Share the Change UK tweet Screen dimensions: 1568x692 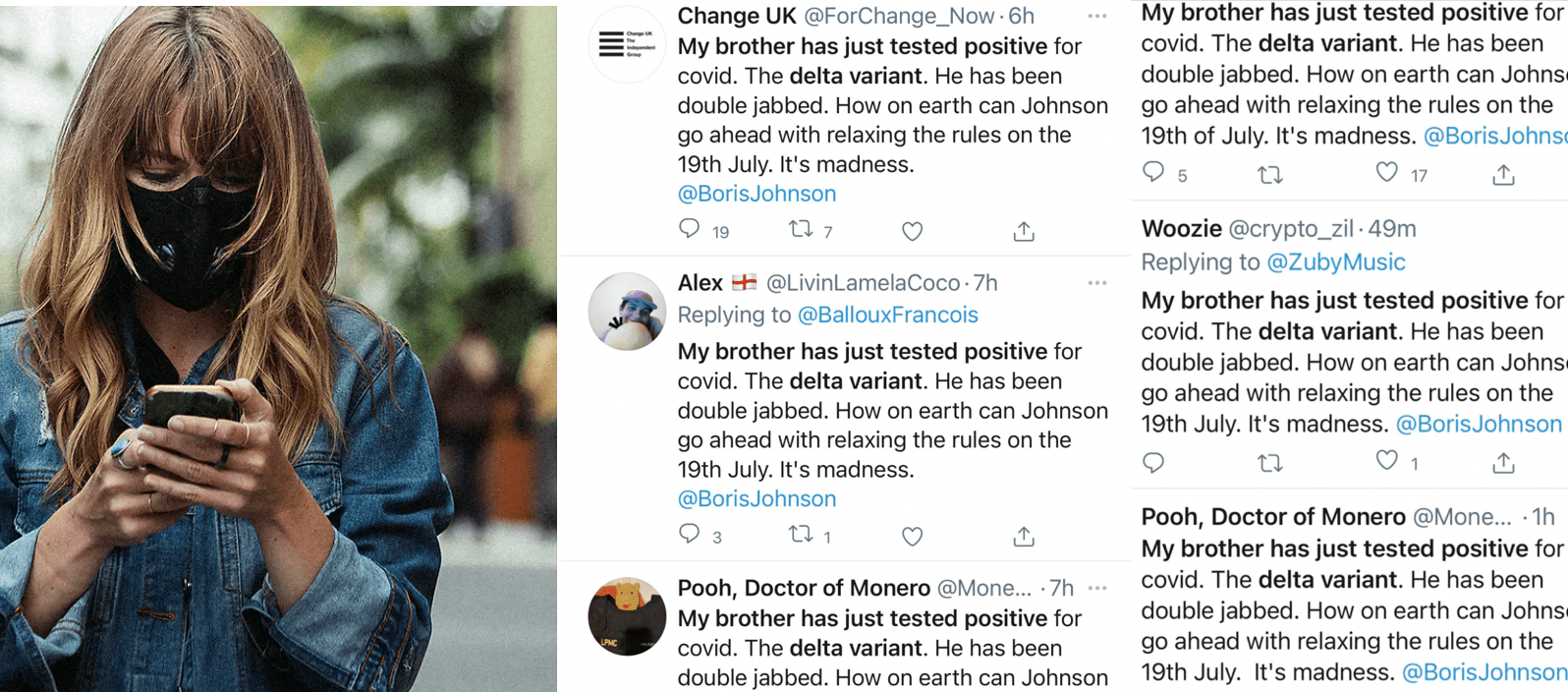pos(1024,231)
